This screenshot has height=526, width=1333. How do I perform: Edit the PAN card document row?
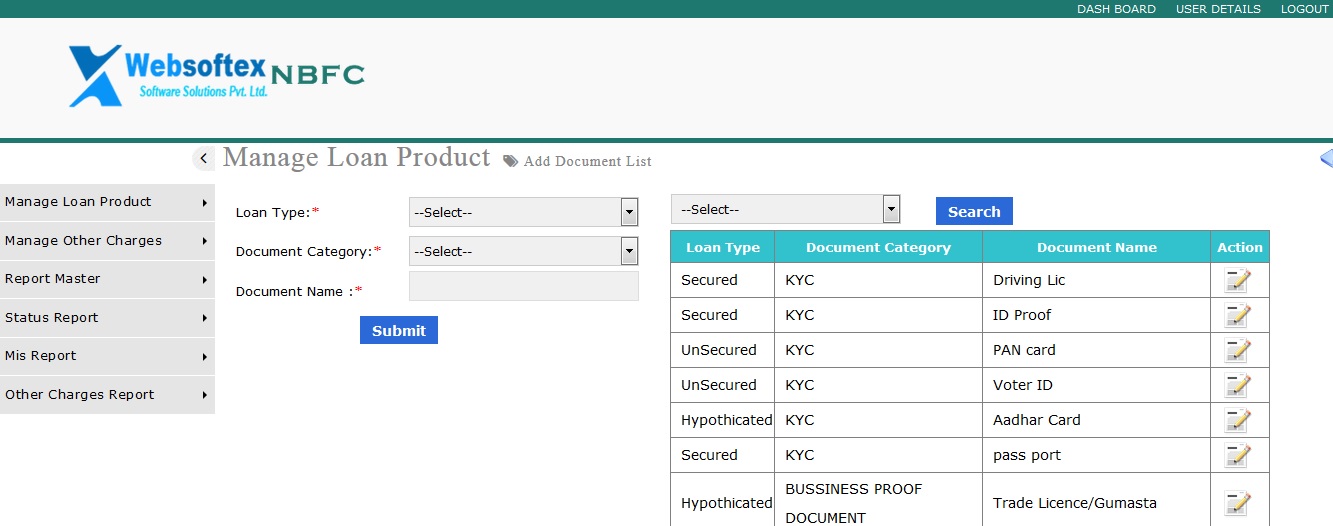(x=1238, y=350)
